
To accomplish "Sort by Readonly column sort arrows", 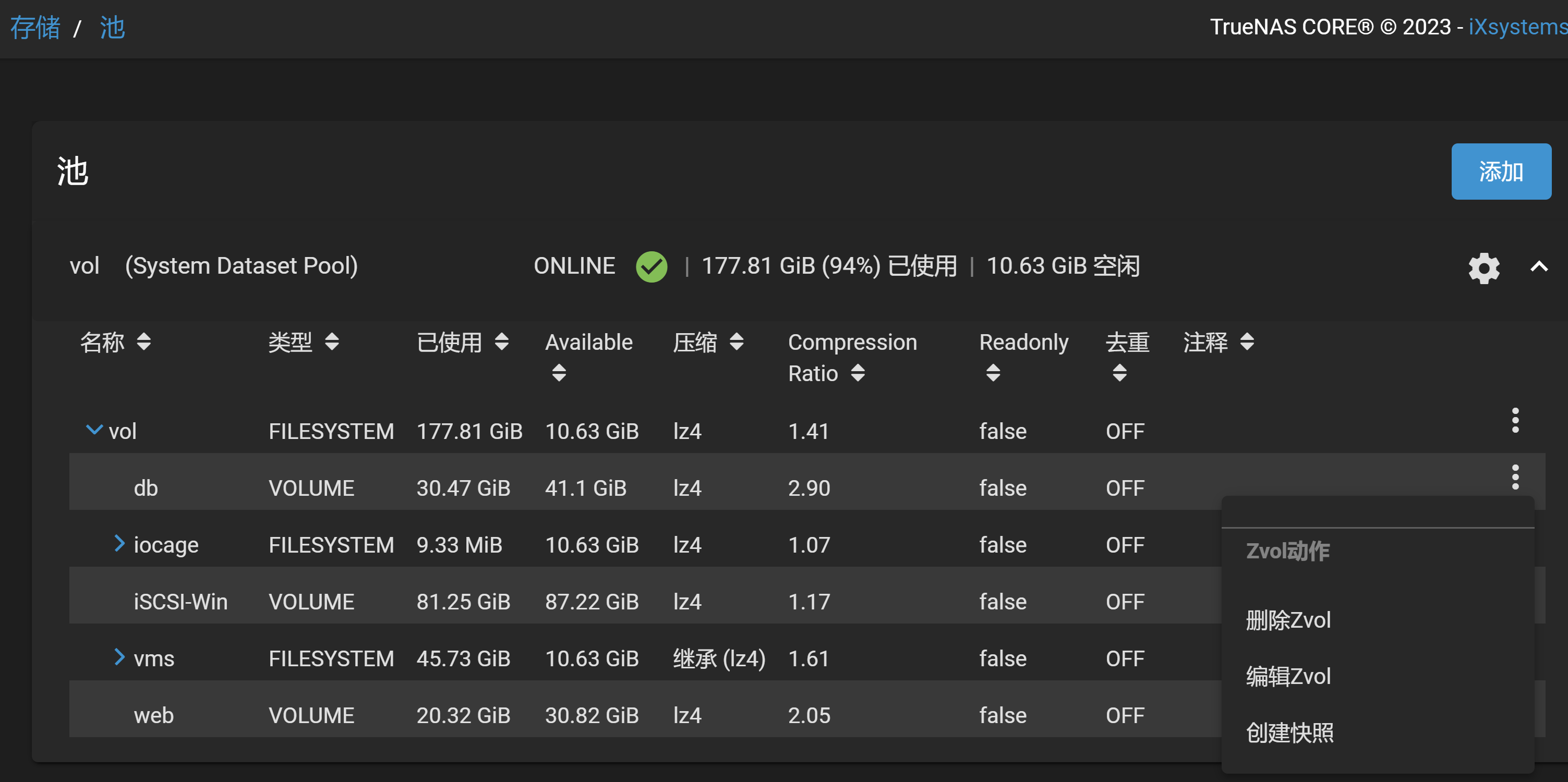I will pyautogui.click(x=993, y=372).
